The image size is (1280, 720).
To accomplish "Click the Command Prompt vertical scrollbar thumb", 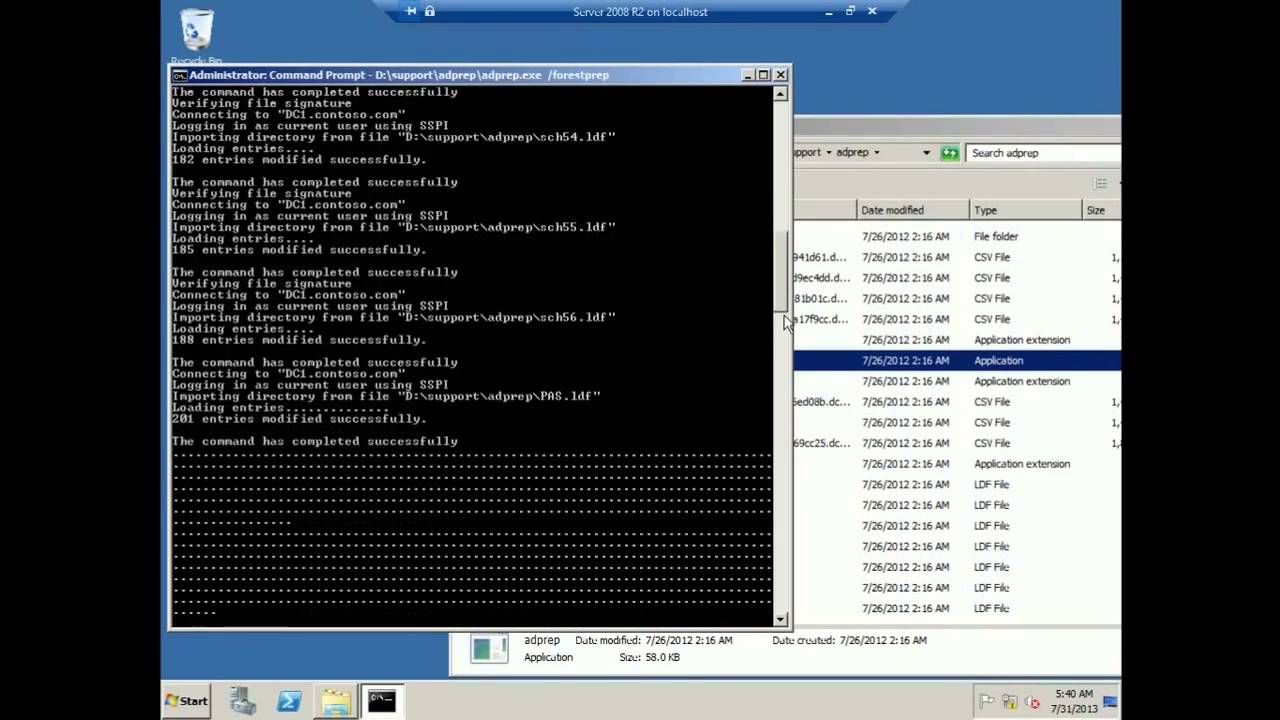I will 781,271.
